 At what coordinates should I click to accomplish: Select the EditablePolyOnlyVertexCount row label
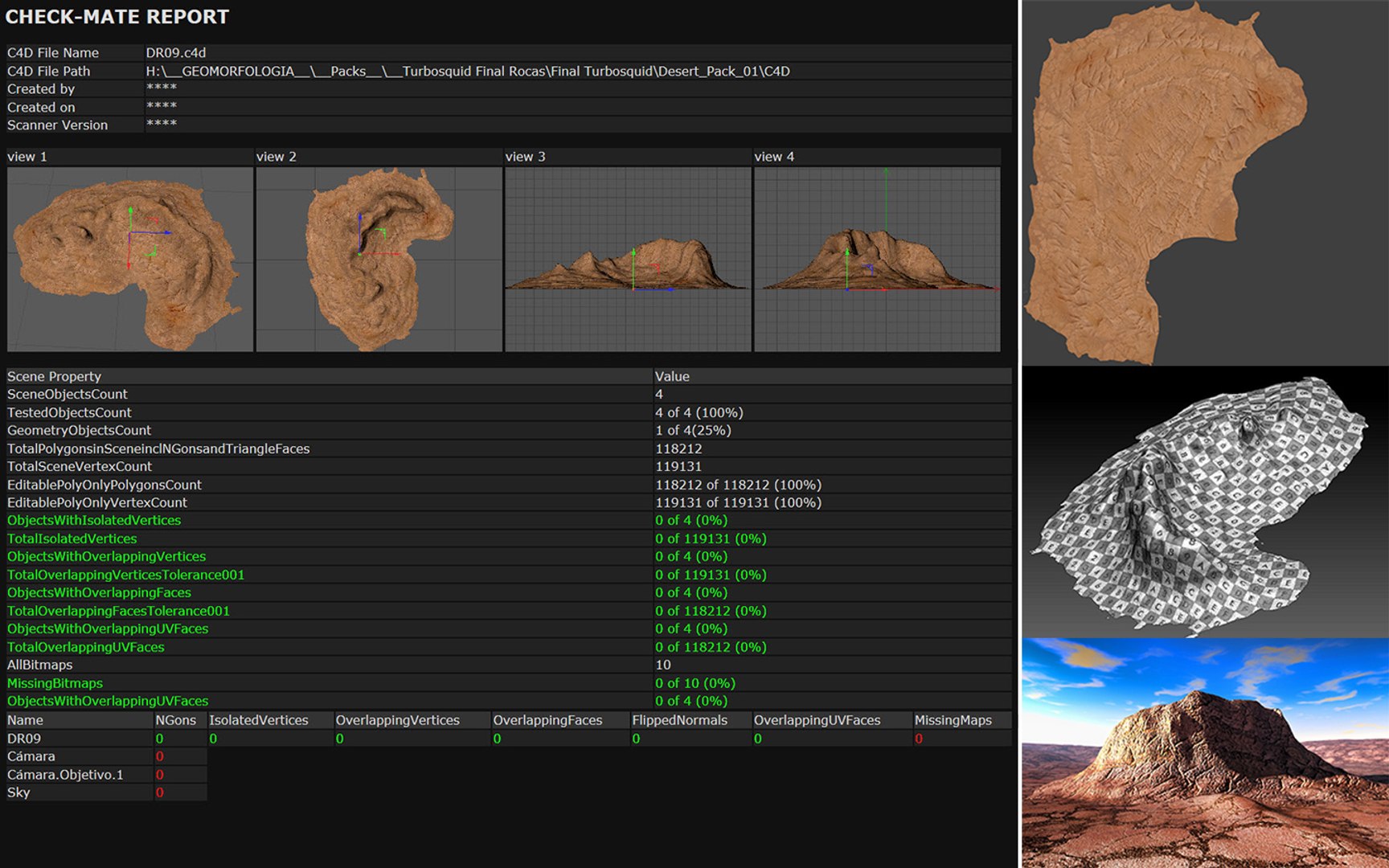97,503
